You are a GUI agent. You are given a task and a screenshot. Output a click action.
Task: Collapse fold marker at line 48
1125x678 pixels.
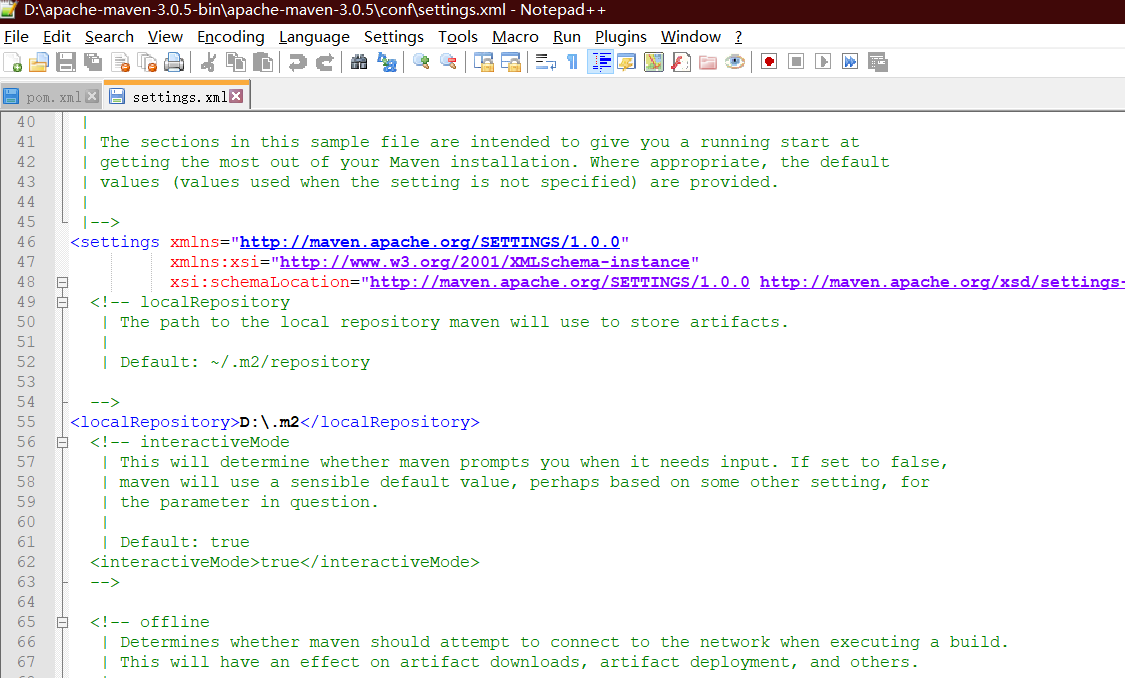click(x=62, y=283)
